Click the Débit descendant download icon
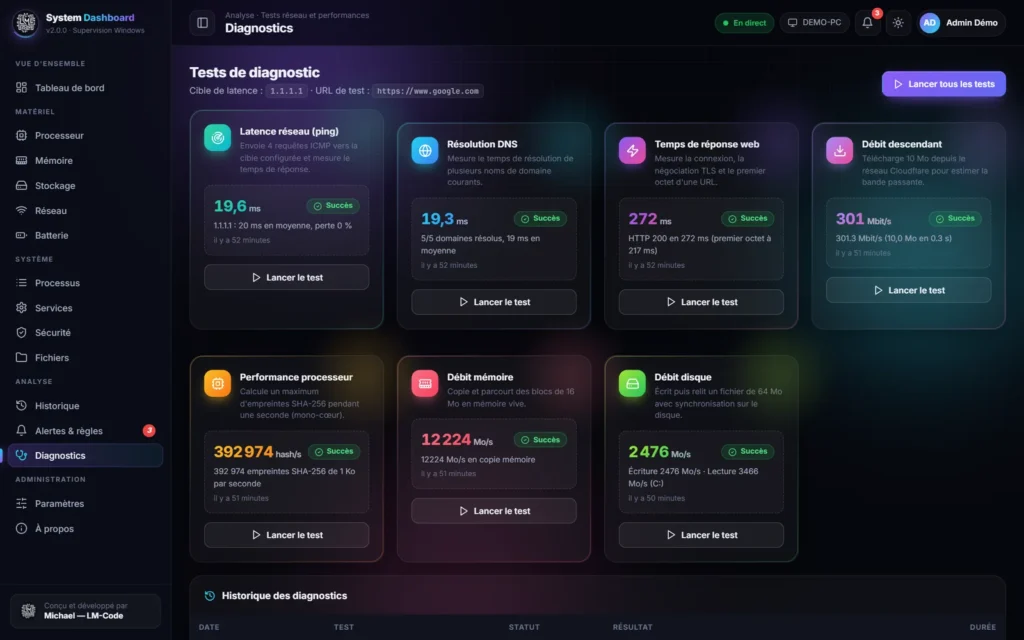 point(839,151)
